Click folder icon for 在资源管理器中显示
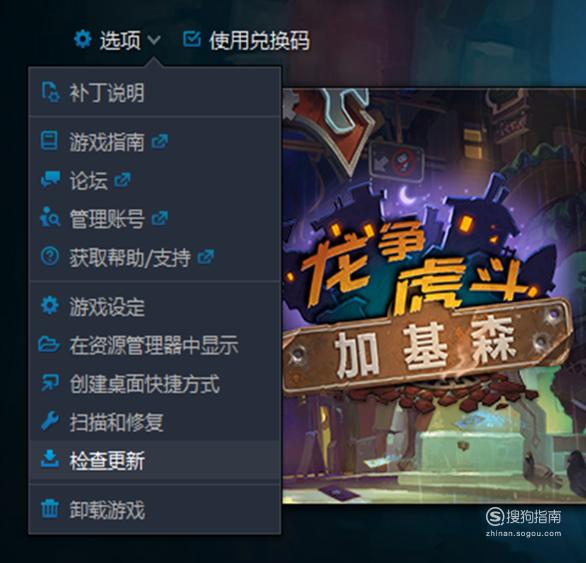 coord(49,344)
